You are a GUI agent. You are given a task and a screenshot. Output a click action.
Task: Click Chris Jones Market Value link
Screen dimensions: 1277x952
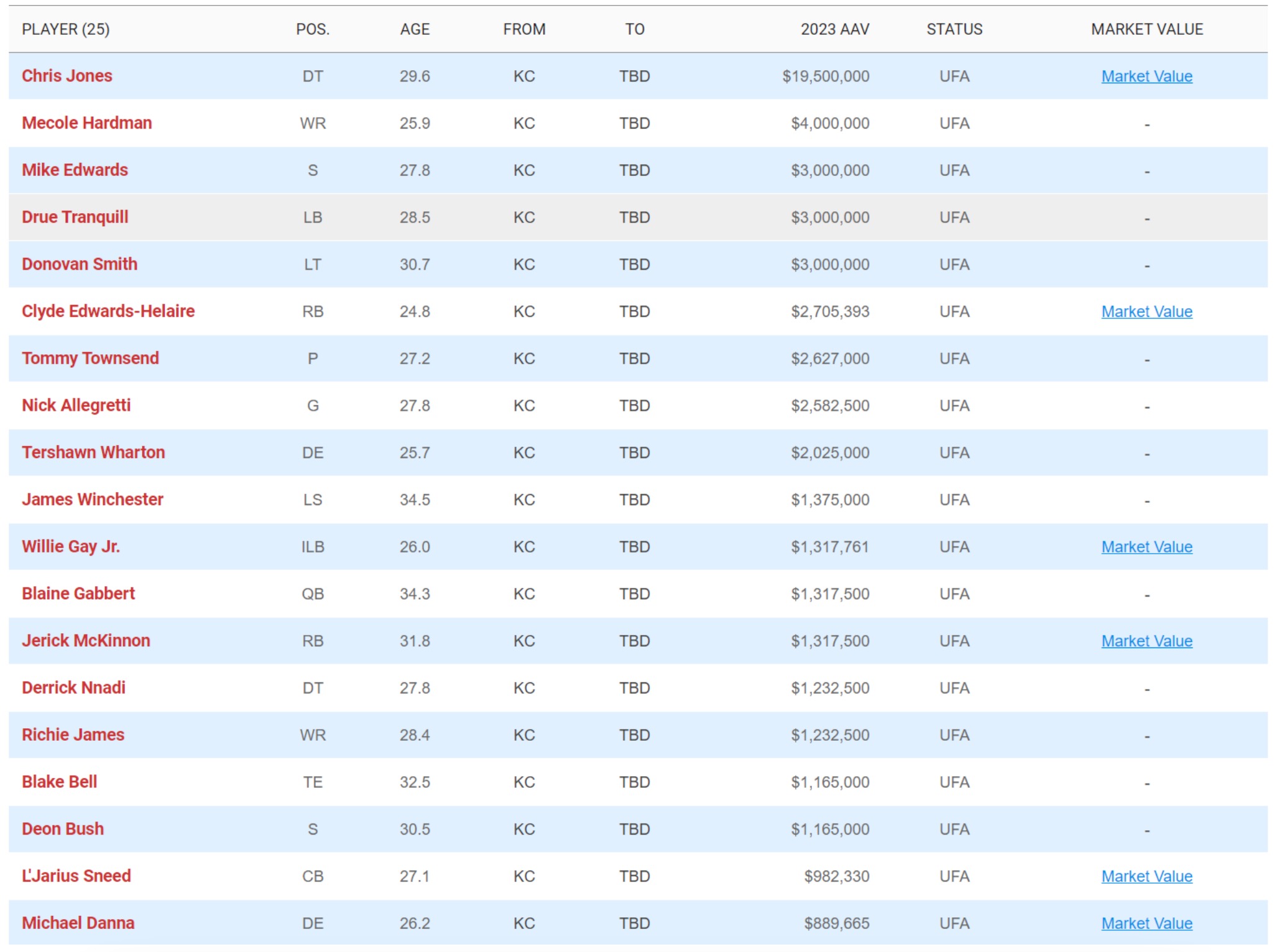(x=1146, y=76)
